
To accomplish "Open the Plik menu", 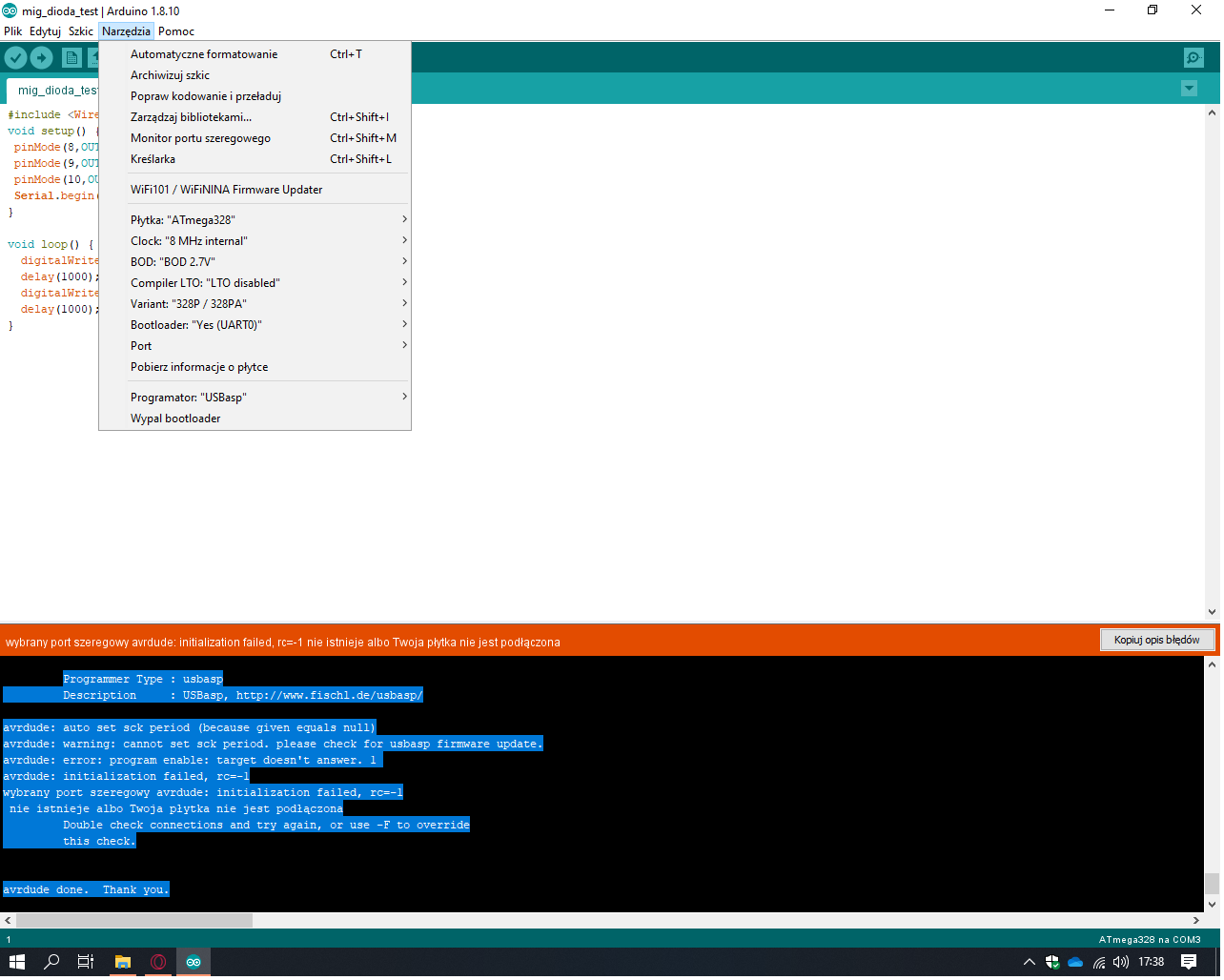I will click(x=13, y=31).
